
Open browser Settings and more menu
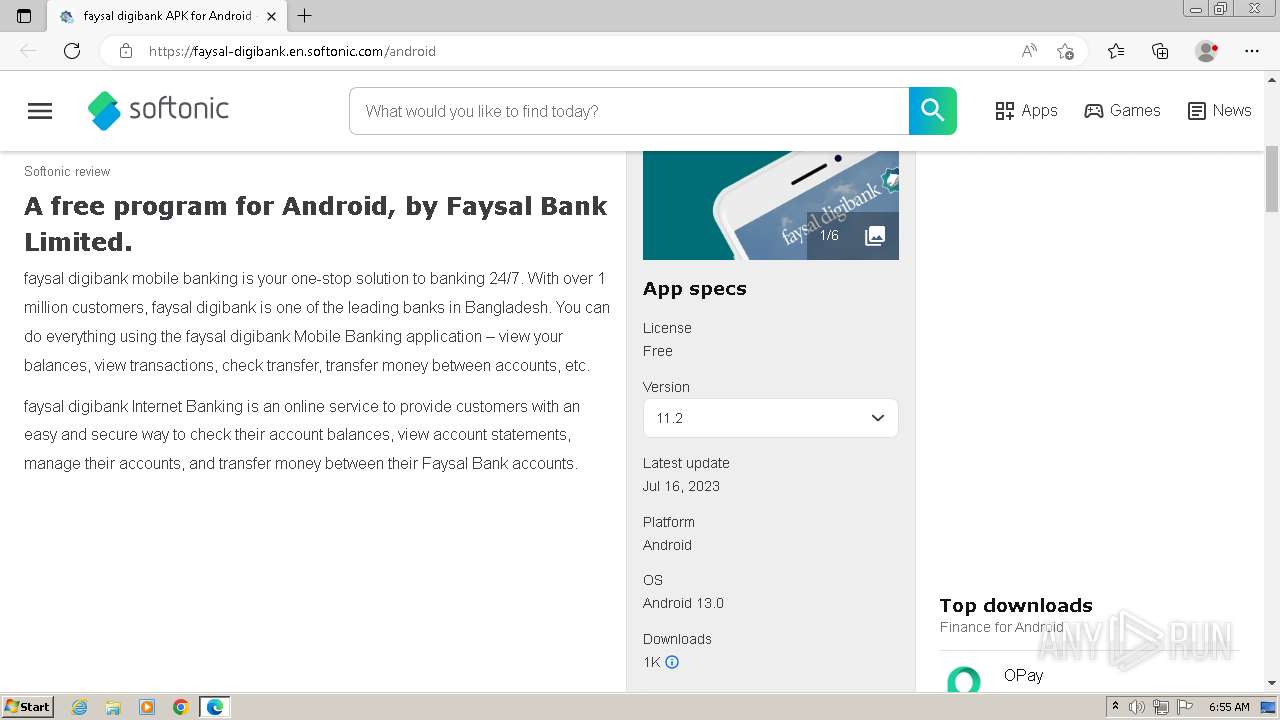1252,51
